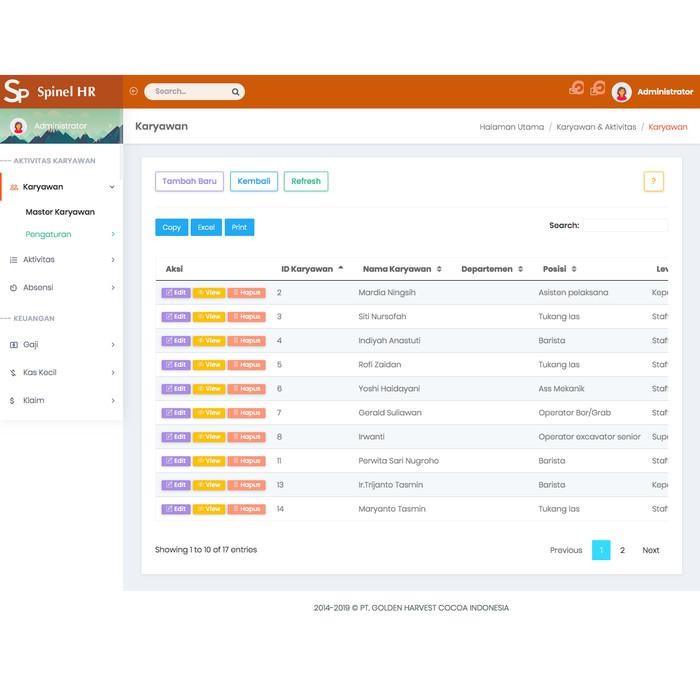Hapus the Ir.Trijanto Tasmin row
The height and width of the screenshot is (700, 700).
coord(246,485)
